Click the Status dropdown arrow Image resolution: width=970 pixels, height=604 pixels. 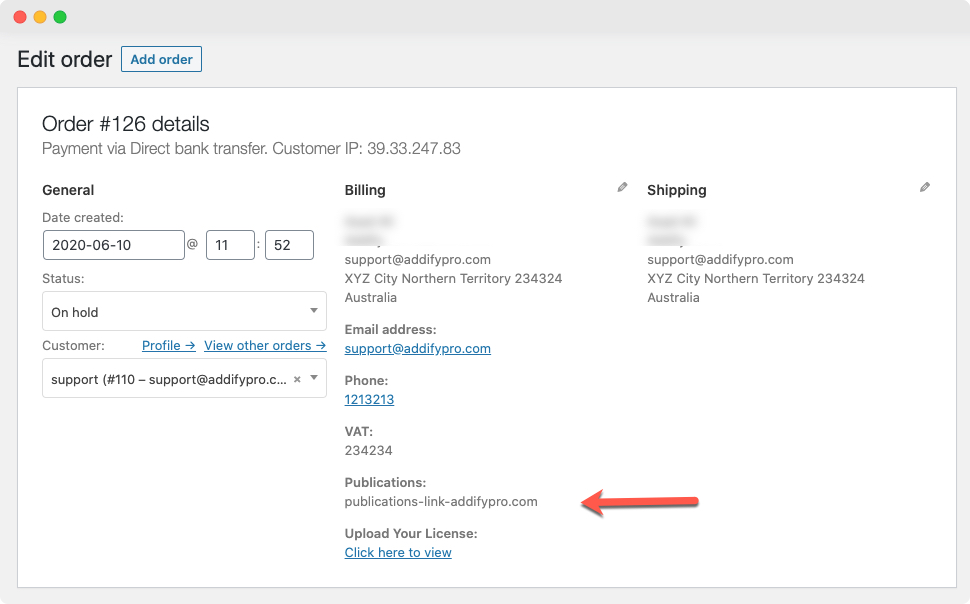click(x=313, y=311)
